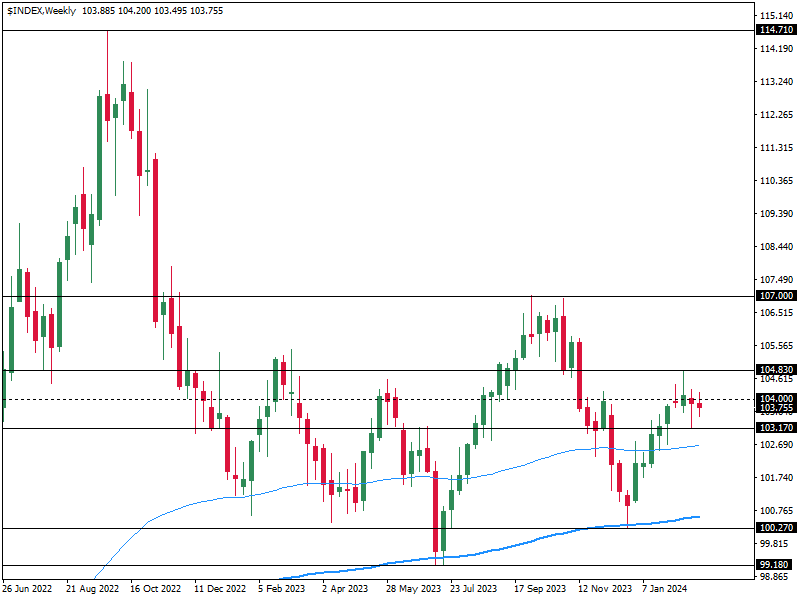The height and width of the screenshot is (600, 800).
Task: Click the 28 May 2023 date label
Action: coord(413,589)
